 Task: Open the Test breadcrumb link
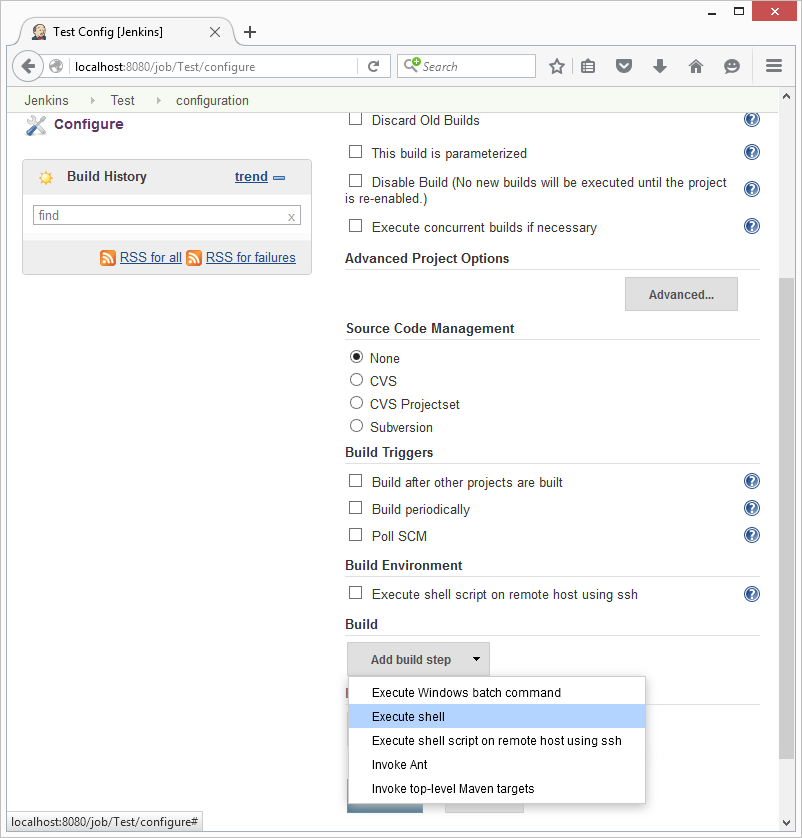(122, 100)
